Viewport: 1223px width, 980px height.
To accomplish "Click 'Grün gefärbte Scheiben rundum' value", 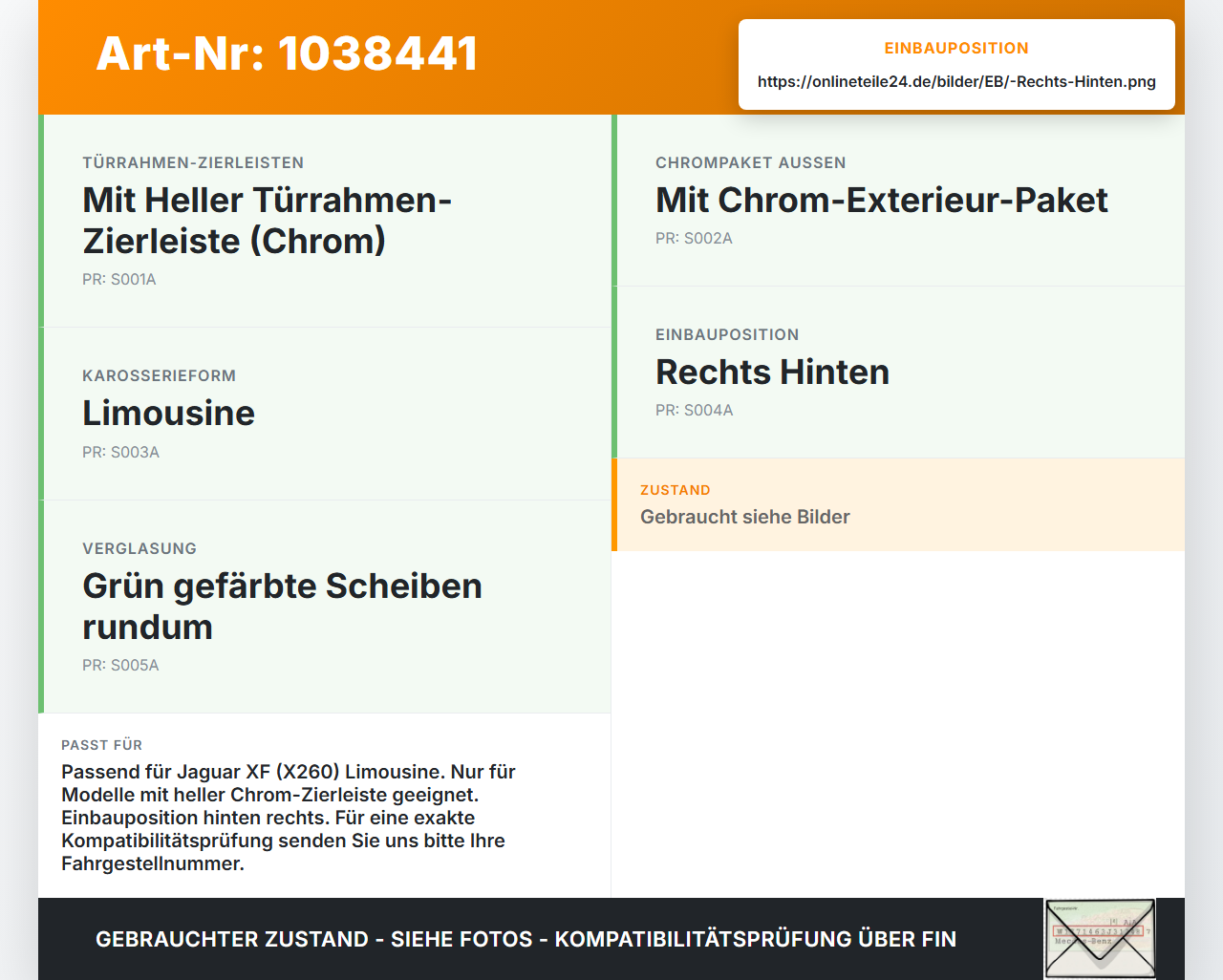I will (x=282, y=607).
